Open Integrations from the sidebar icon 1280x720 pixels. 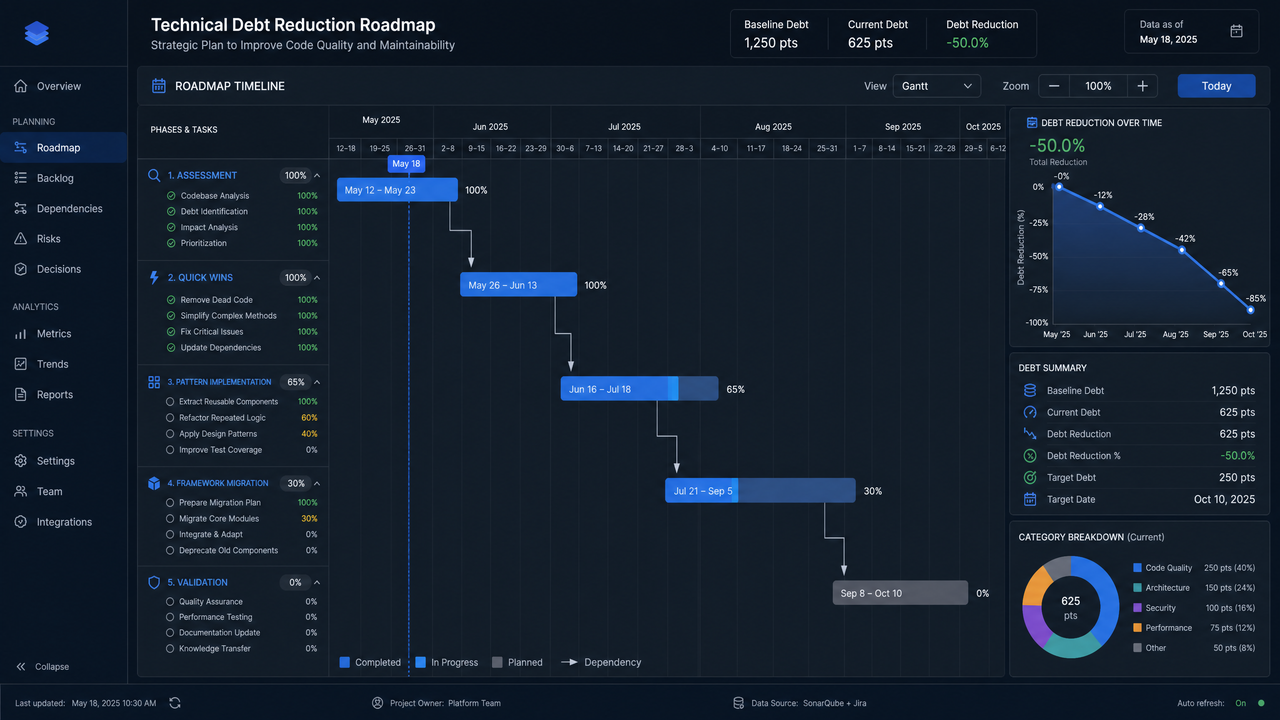click(x=20, y=522)
